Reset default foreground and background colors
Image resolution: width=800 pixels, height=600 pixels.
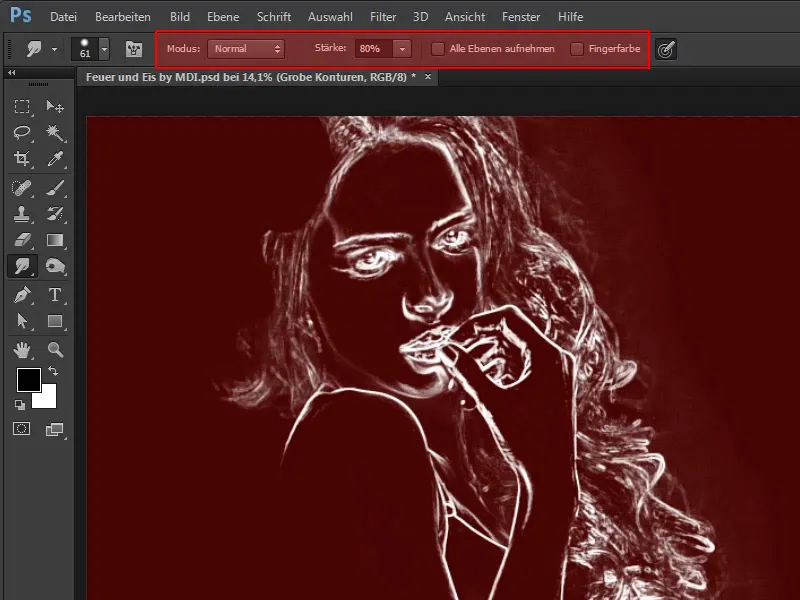[19, 405]
